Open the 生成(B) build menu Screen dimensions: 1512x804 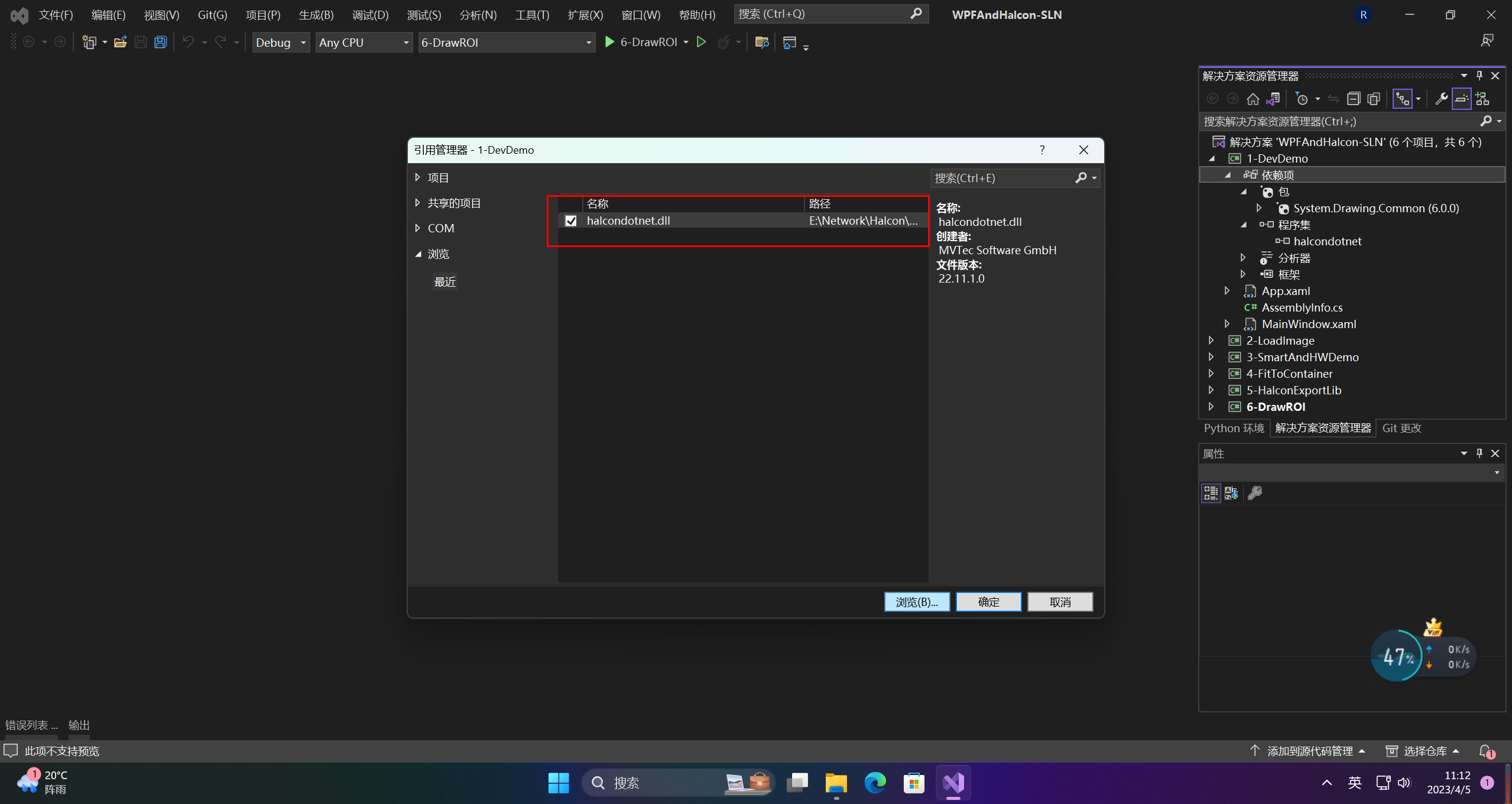[x=316, y=15]
